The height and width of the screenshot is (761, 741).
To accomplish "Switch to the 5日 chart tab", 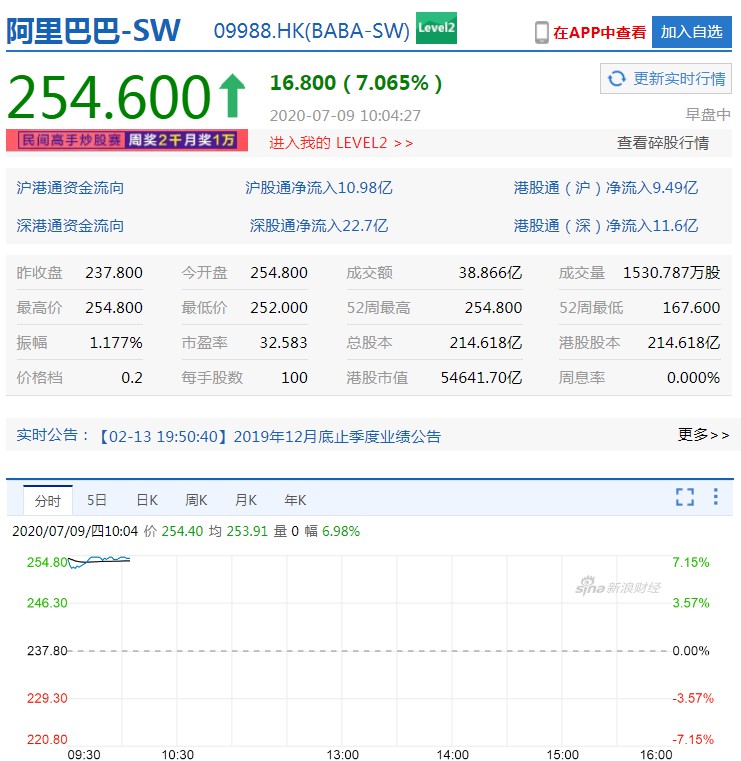I will (x=96, y=500).
